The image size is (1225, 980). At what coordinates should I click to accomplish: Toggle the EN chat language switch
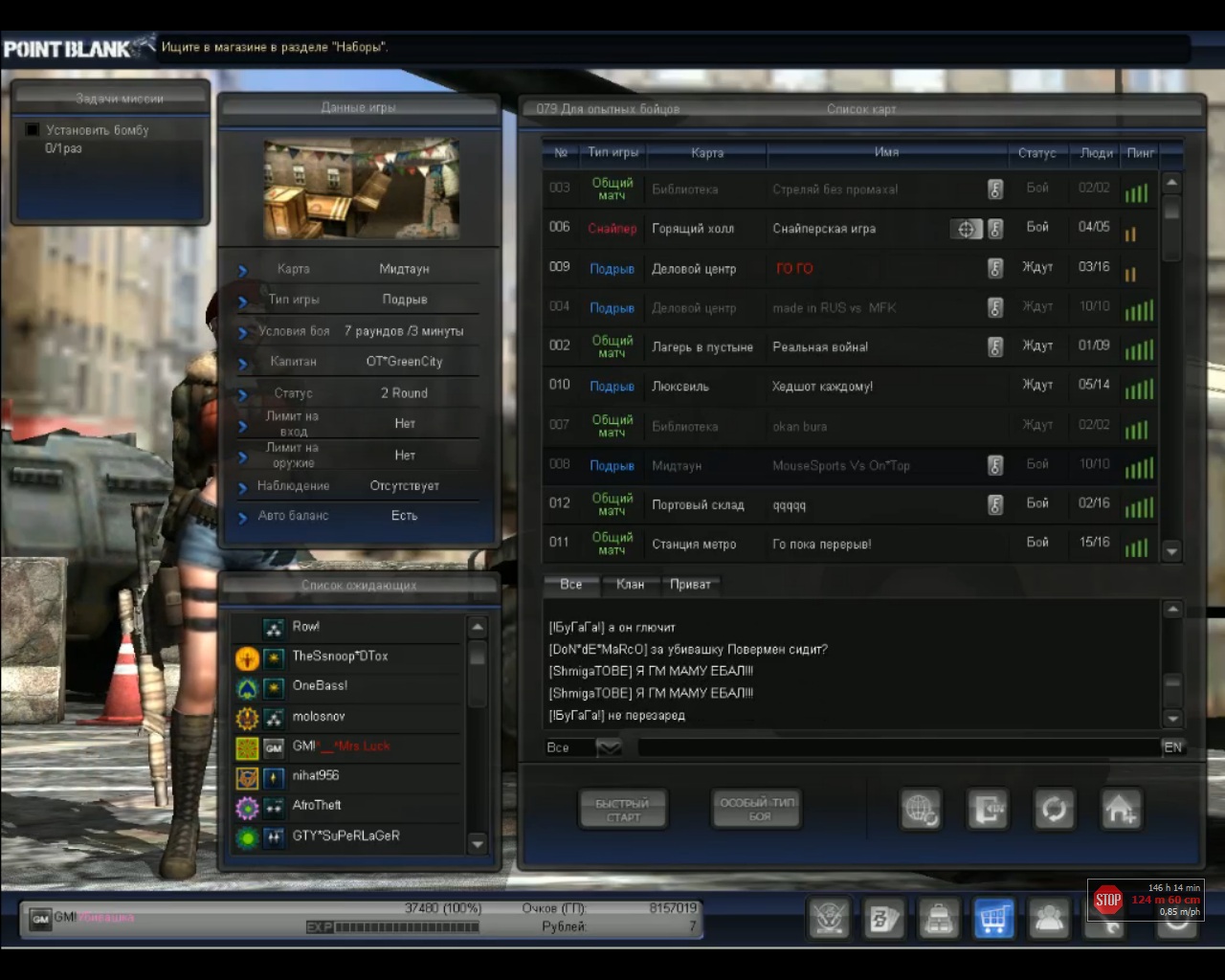(1172, 747)
